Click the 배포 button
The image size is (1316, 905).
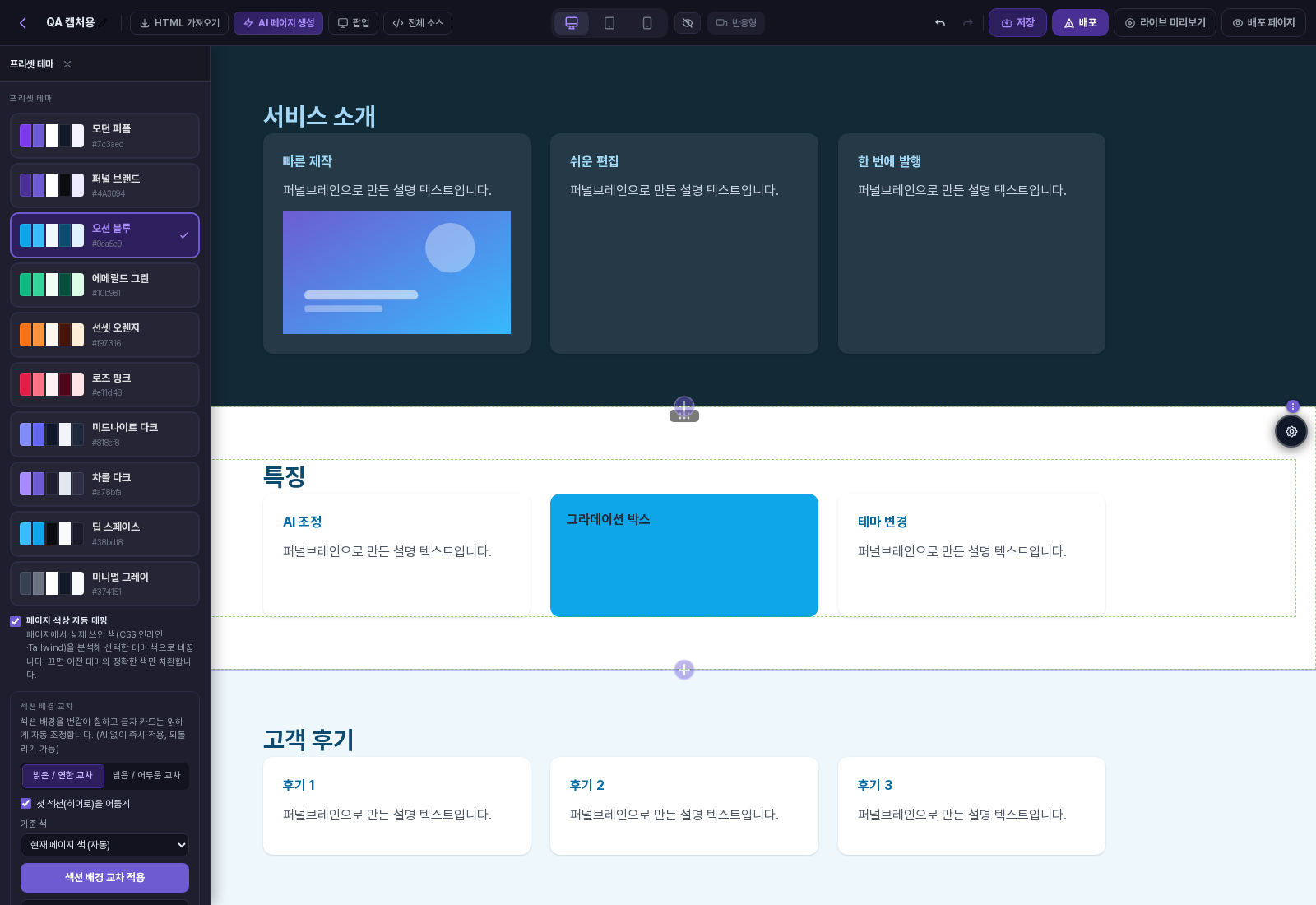tap(1081, 23)
